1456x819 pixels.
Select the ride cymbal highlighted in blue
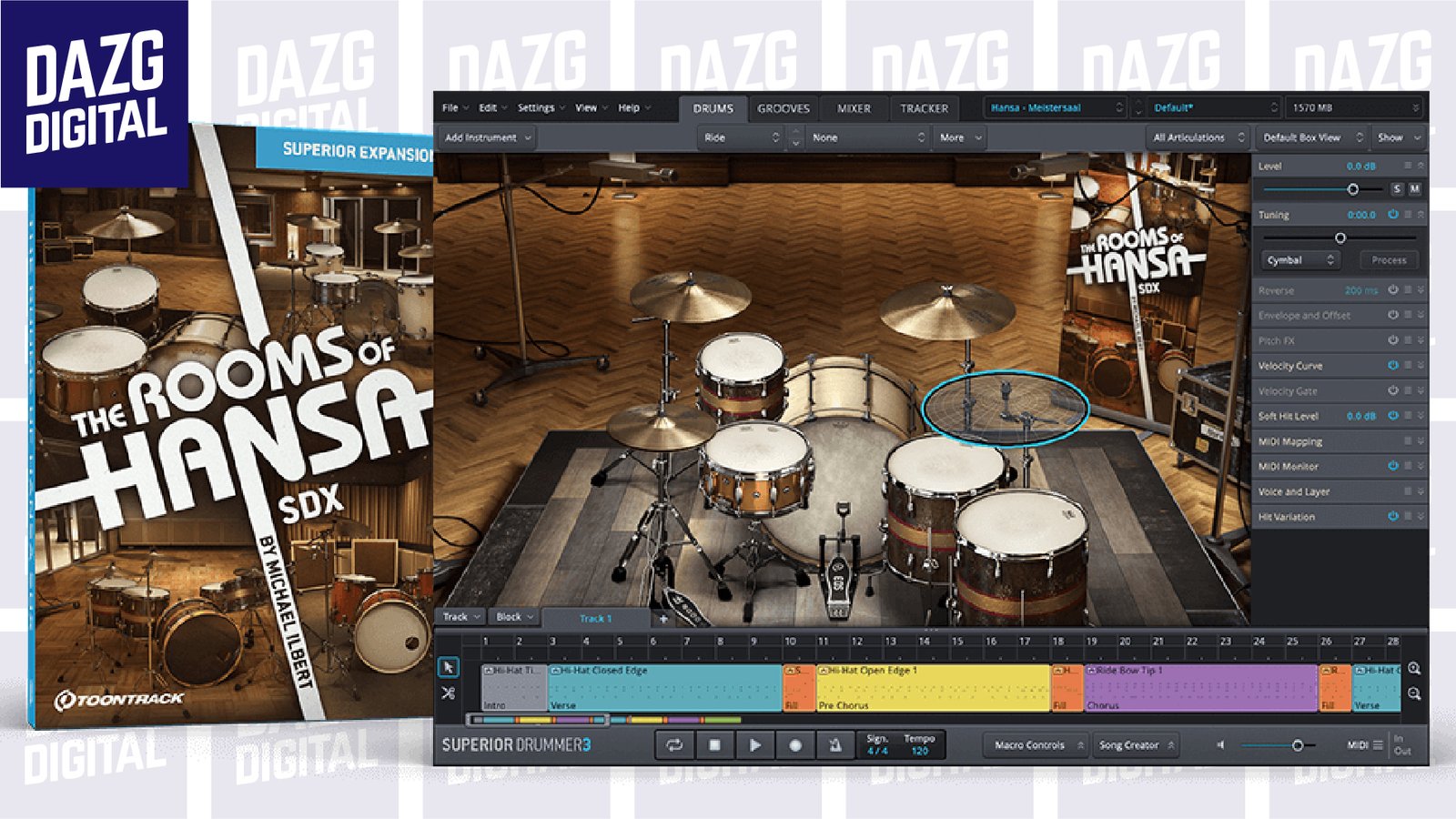tap(1005, 407)
